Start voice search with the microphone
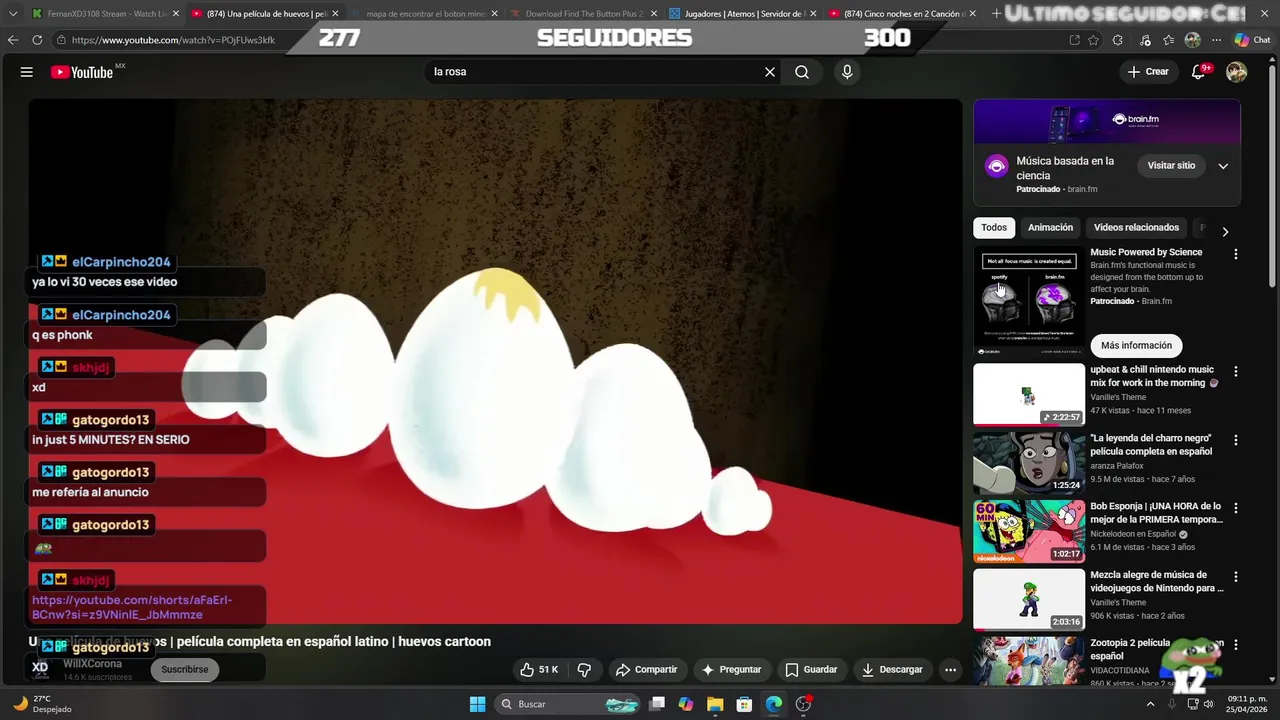The width and height of the screenshot is (1280, 720). coord(847,72)
